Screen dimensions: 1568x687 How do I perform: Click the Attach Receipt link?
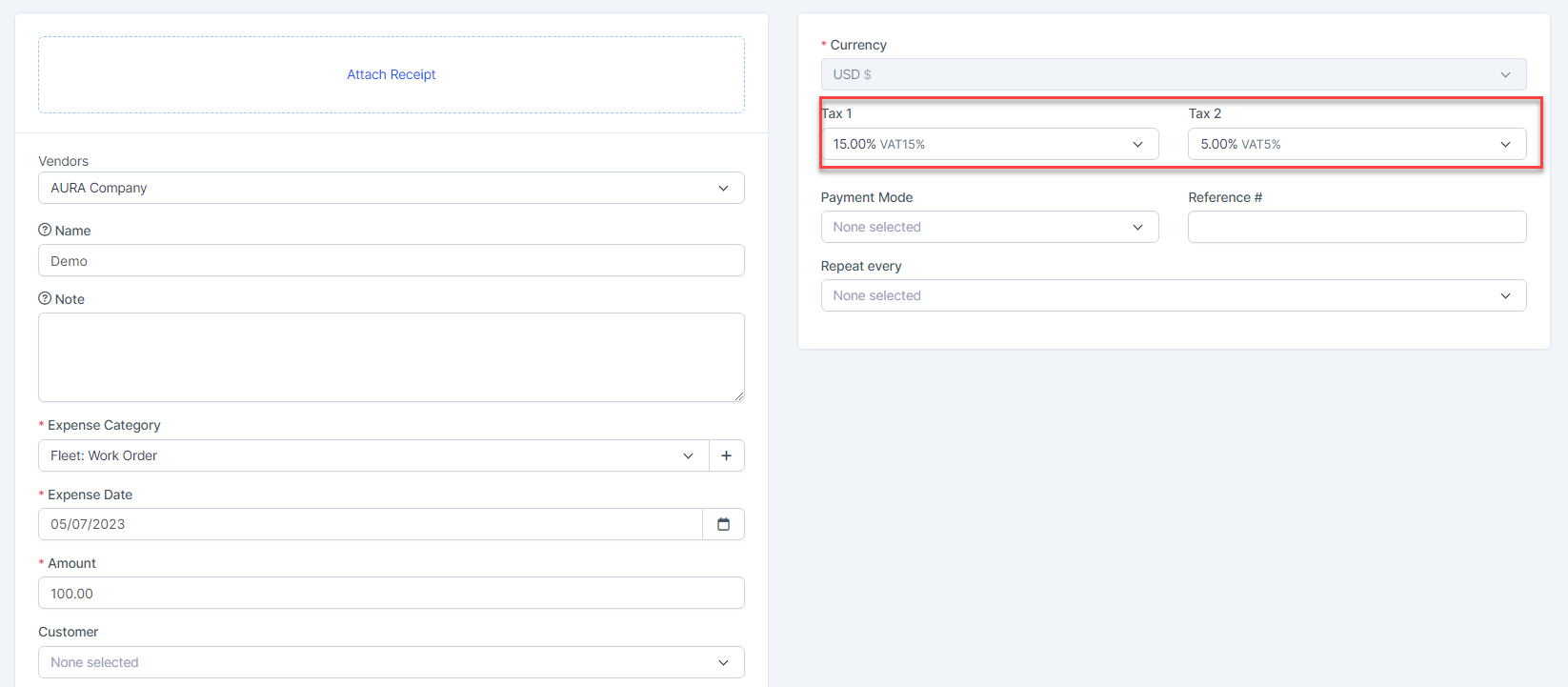391,74
